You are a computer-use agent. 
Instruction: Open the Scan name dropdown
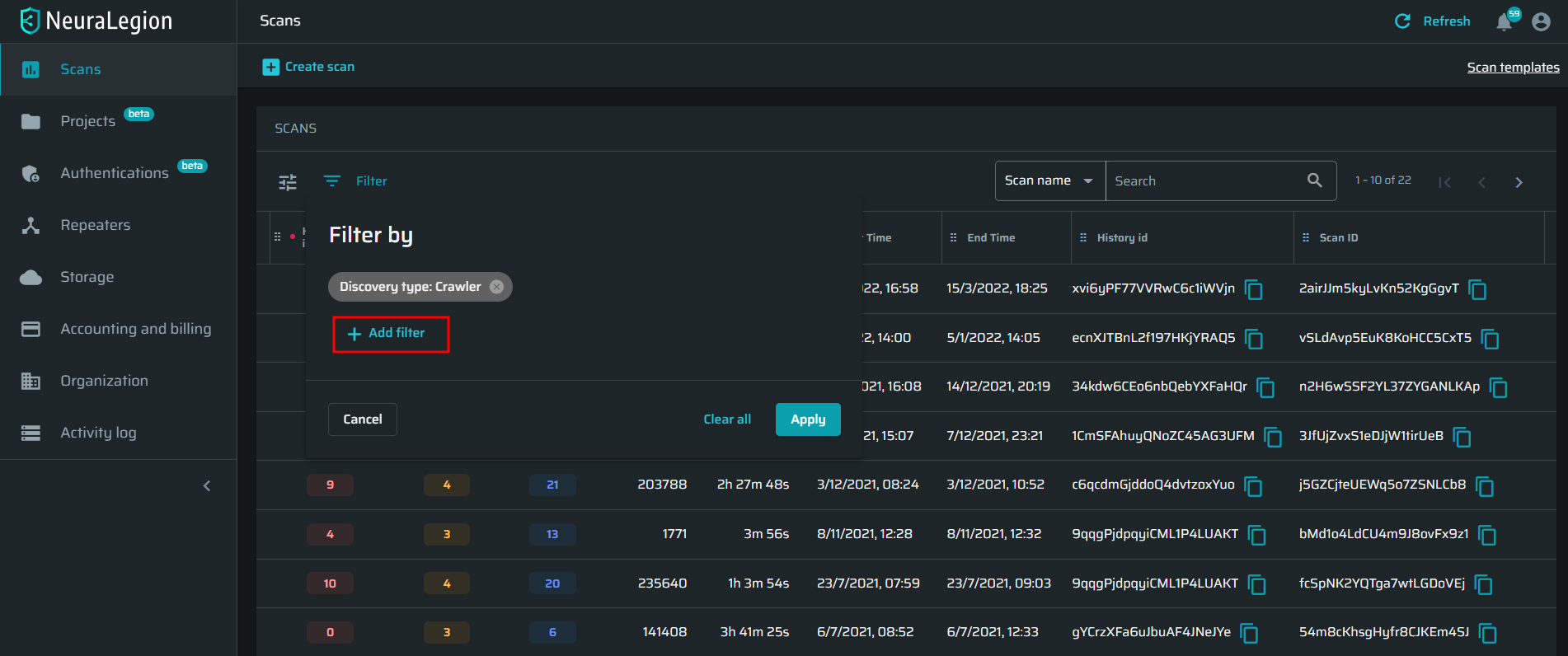coord(1049,180)
